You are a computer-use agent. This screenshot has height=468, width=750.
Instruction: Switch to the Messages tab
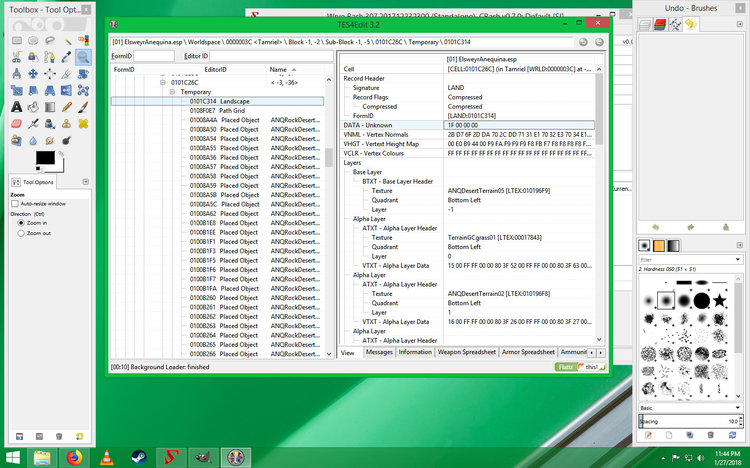(x=379, y=352)
